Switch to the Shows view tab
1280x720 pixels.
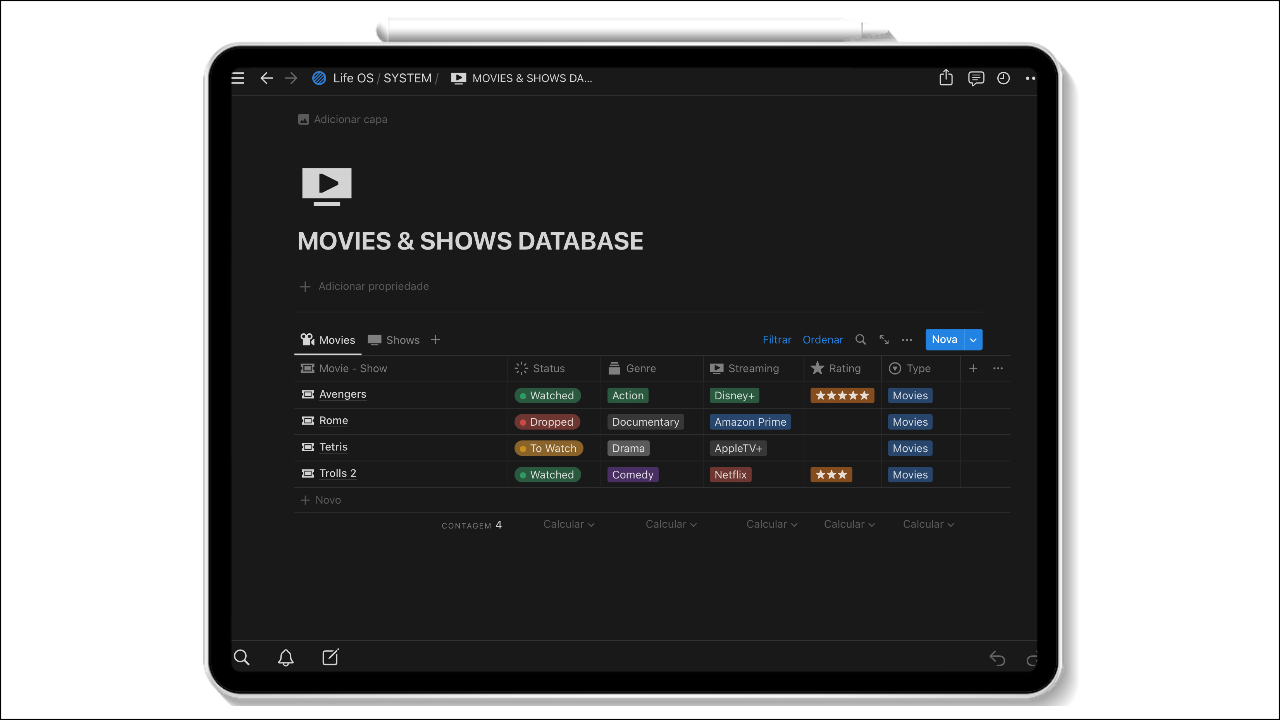click(x=394, y=340)
